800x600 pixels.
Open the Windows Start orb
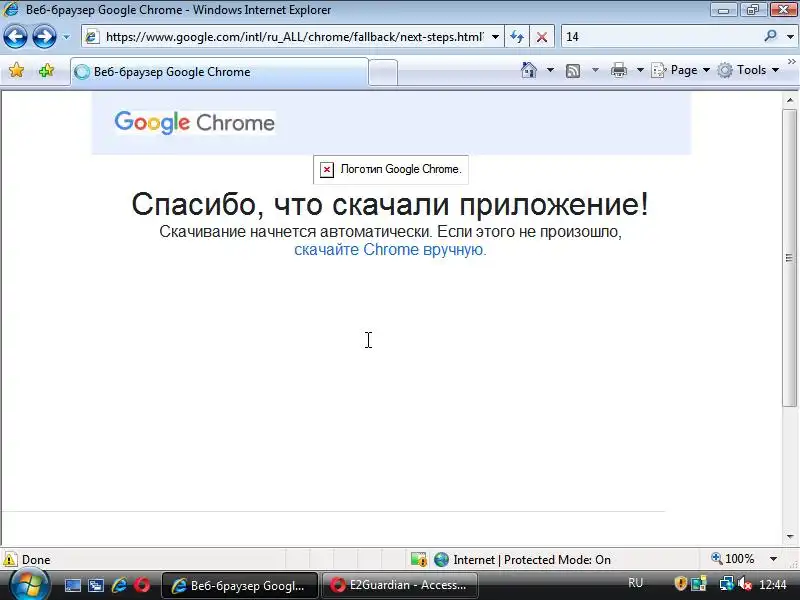point(30,585)
